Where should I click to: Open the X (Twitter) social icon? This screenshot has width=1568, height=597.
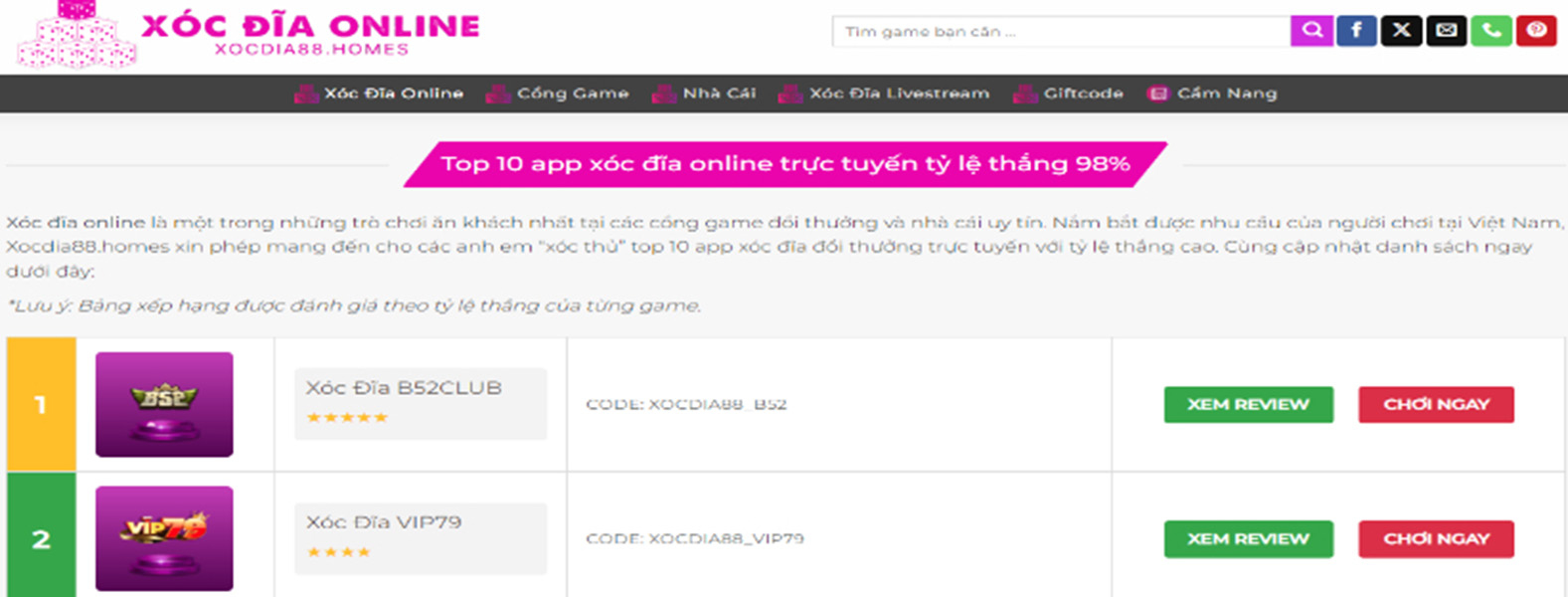[1401, 31]
